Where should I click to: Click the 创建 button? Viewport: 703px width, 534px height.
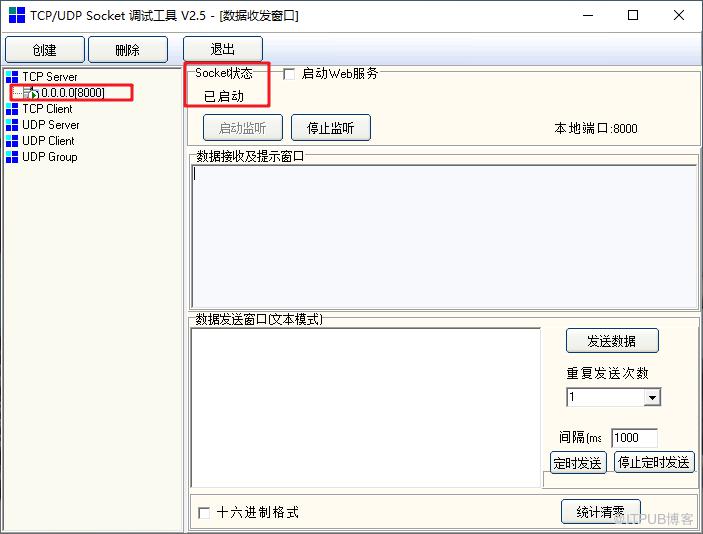(x=44, y=49)
